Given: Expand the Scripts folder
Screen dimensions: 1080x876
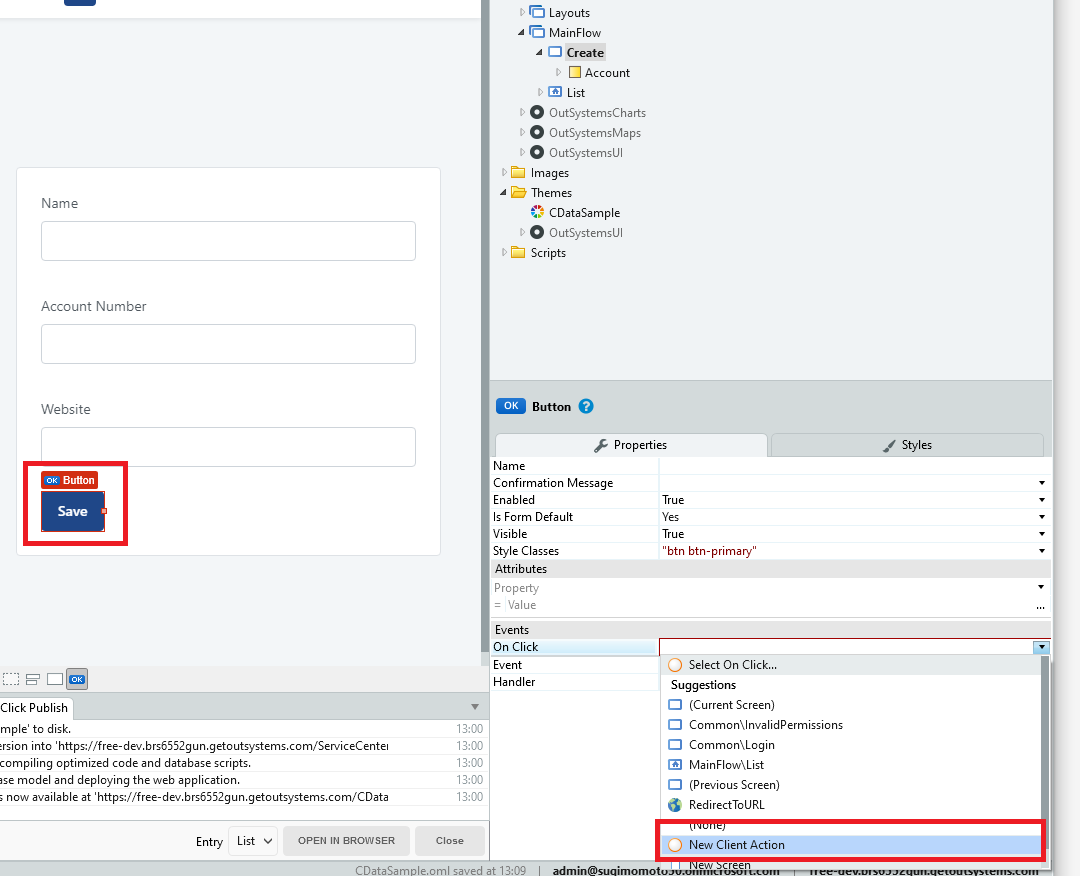Looking at the screenshot, I should [x=504, y=253].
